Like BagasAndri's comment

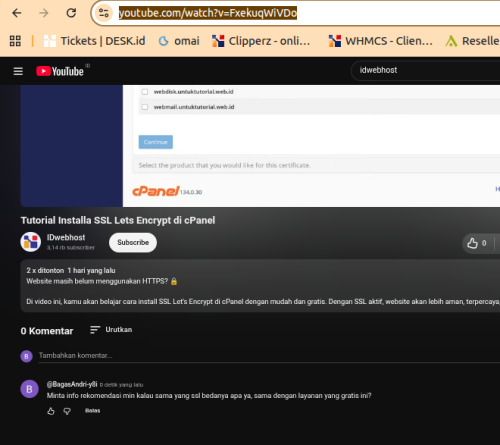[x=51, y=411]
